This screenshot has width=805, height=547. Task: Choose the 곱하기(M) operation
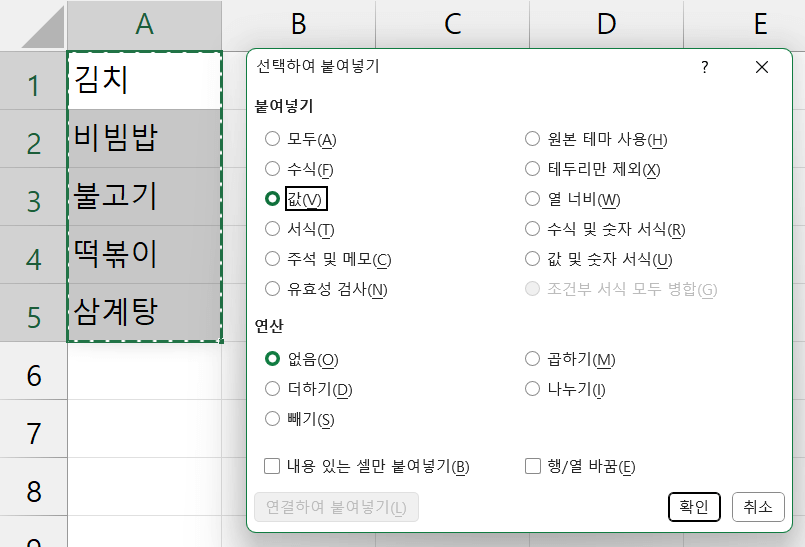532,359
